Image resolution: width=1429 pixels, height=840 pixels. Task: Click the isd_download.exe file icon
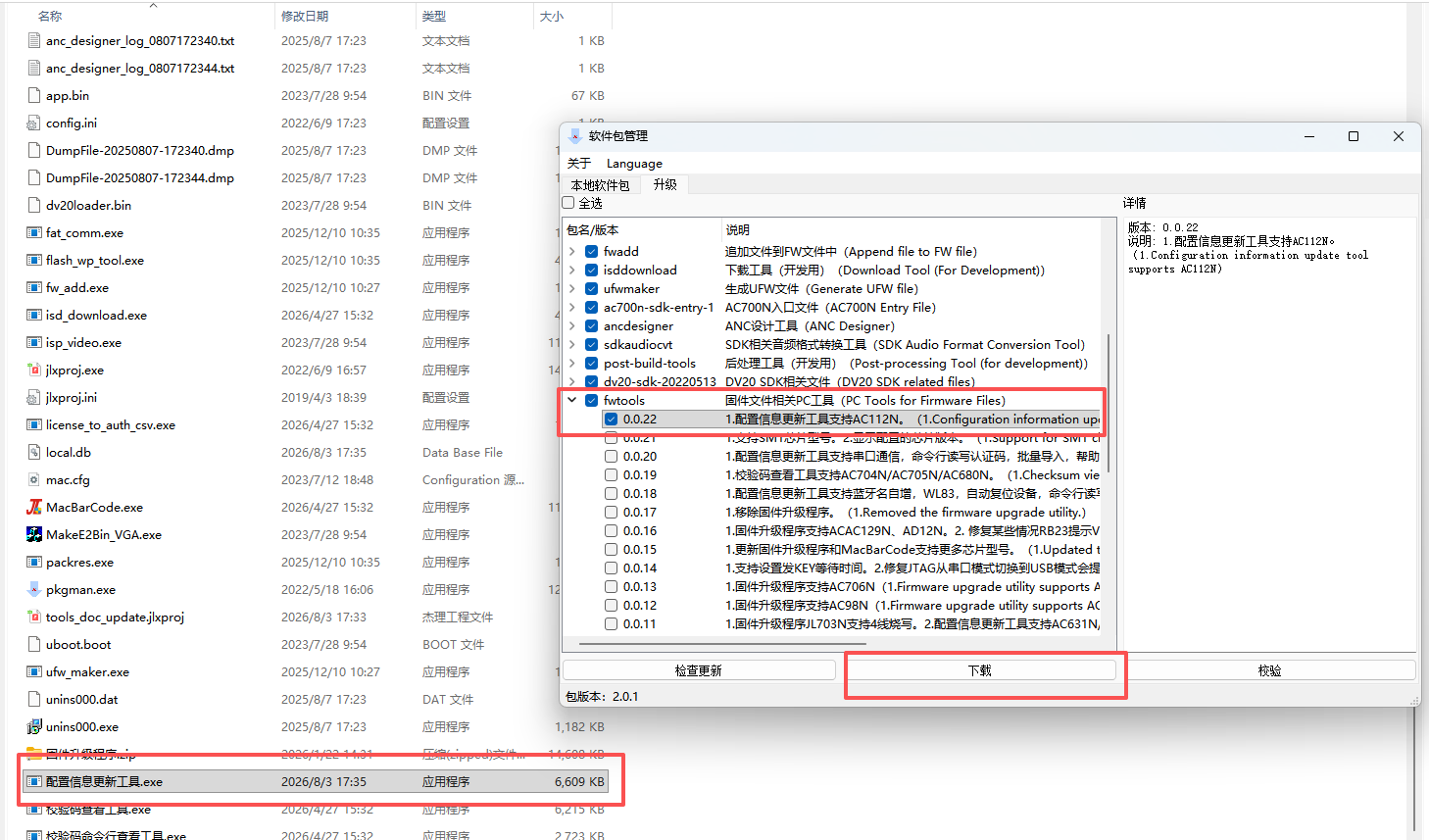coord(34,315)
